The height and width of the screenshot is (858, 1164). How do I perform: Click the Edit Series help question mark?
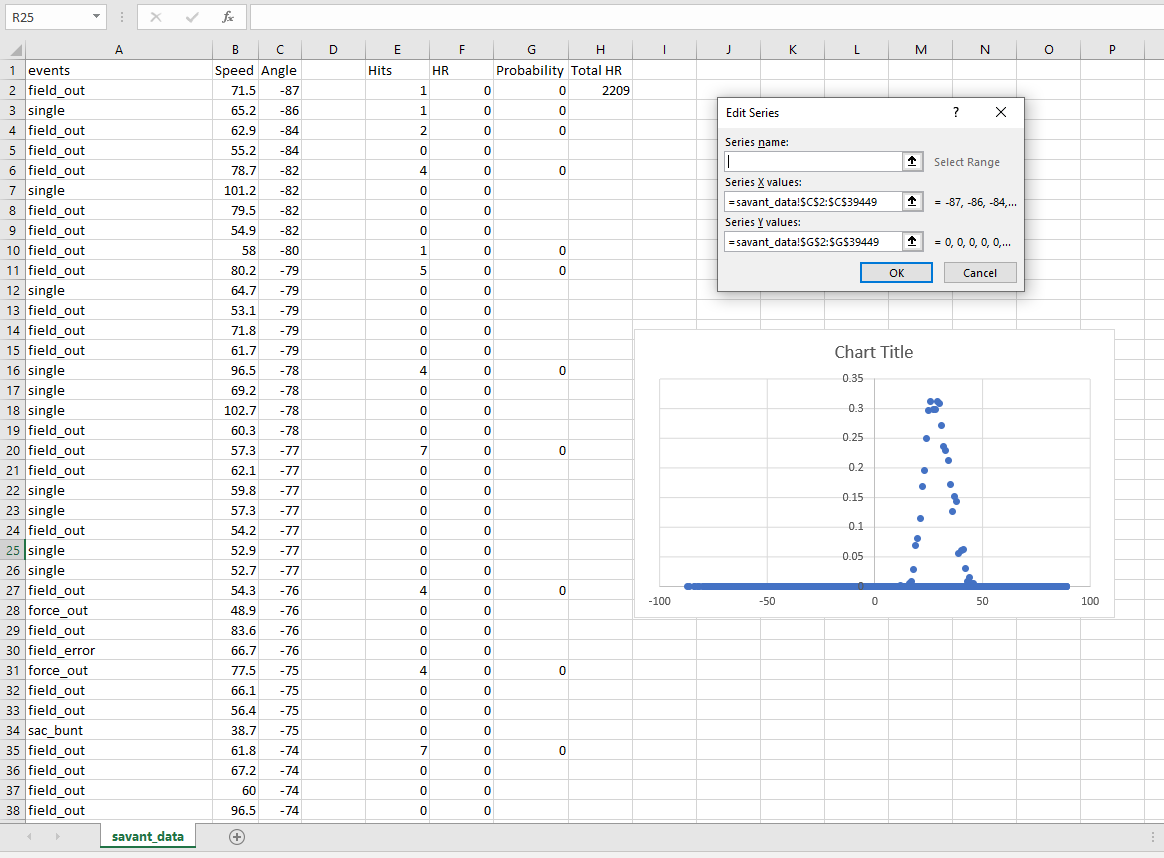coord(955,113)
